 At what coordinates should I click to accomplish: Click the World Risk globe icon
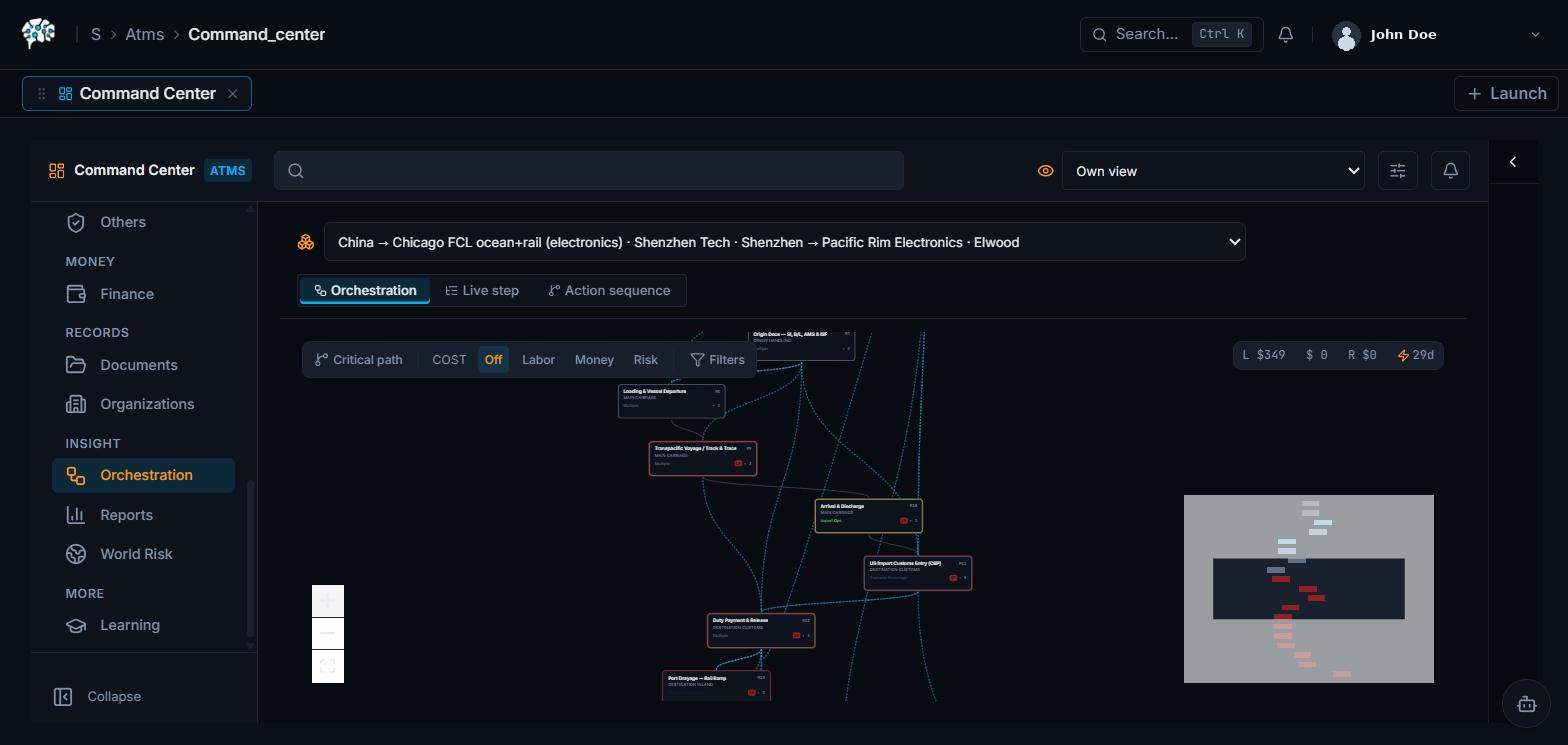coord(76,554)
